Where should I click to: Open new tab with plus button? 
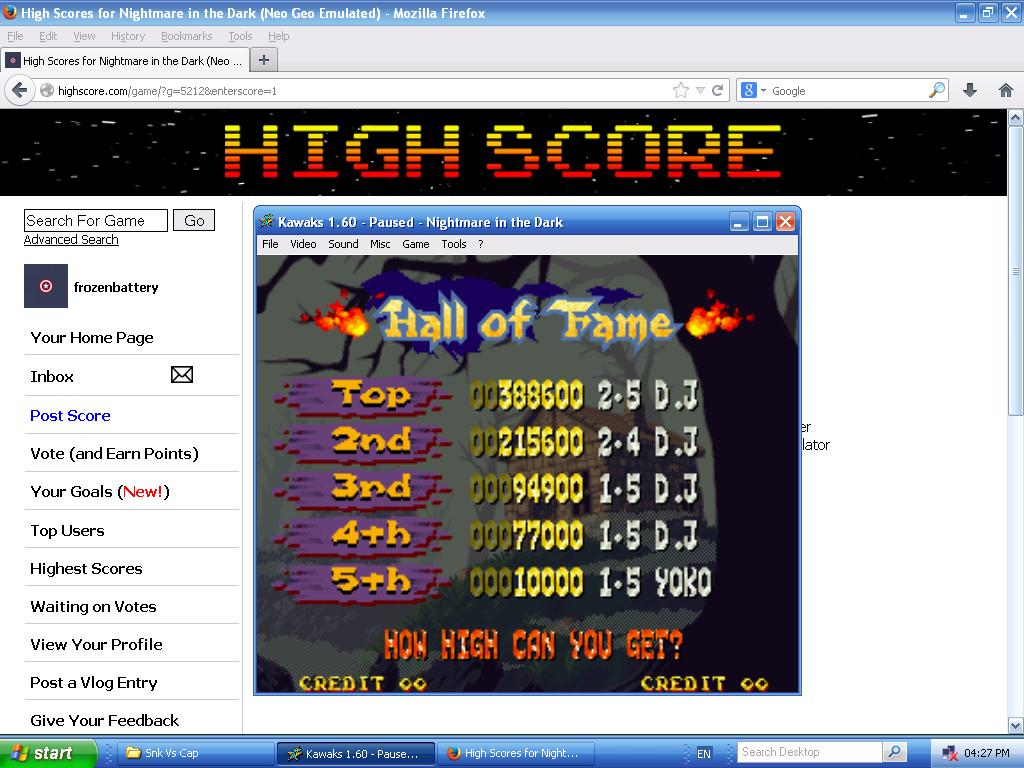[264, 60]
